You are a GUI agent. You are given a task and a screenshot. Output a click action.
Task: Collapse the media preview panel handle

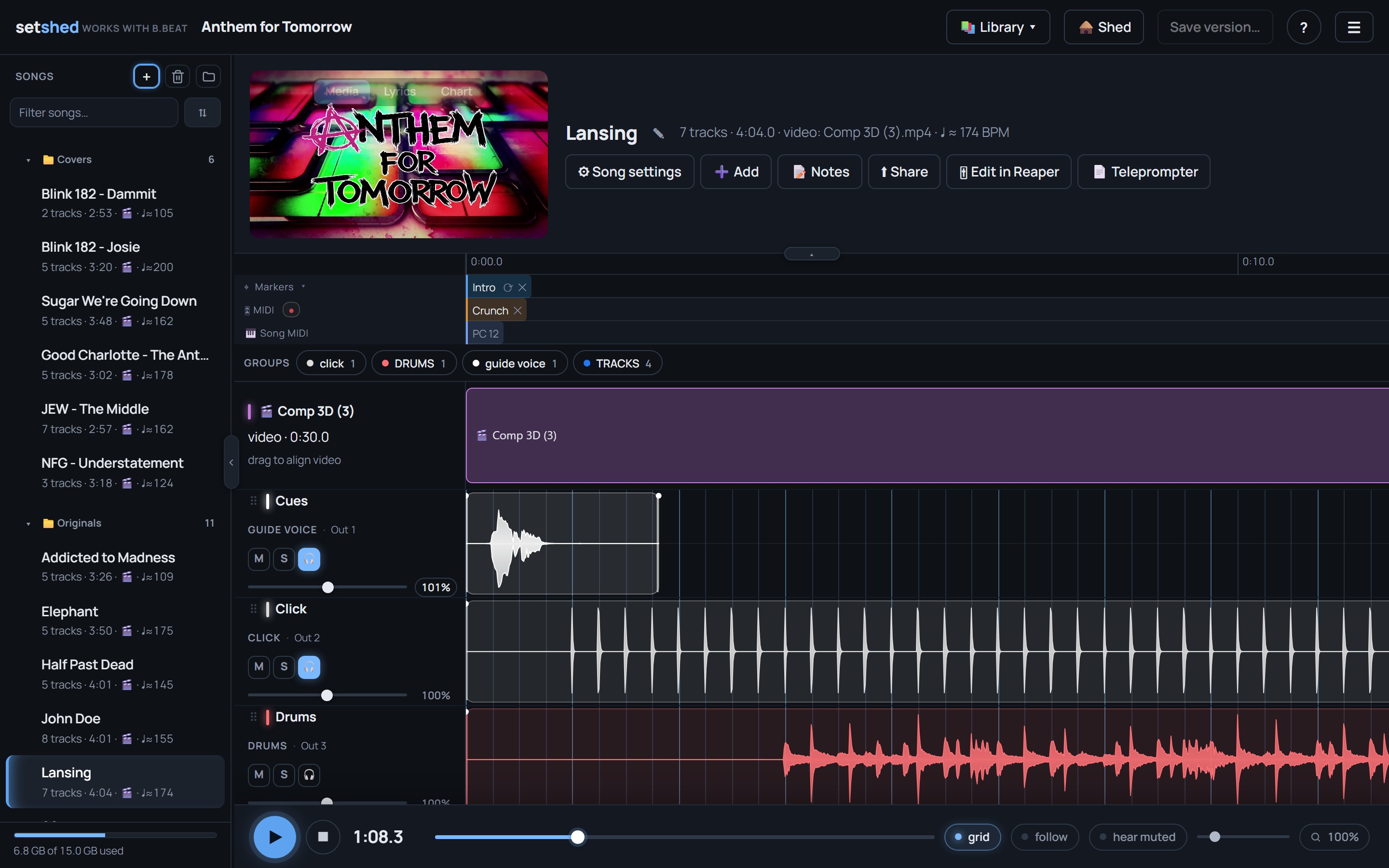(x=812, y=254)
